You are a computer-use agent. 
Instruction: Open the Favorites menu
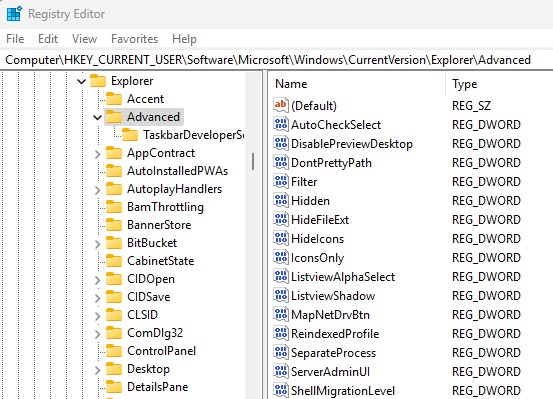[134, 38]
